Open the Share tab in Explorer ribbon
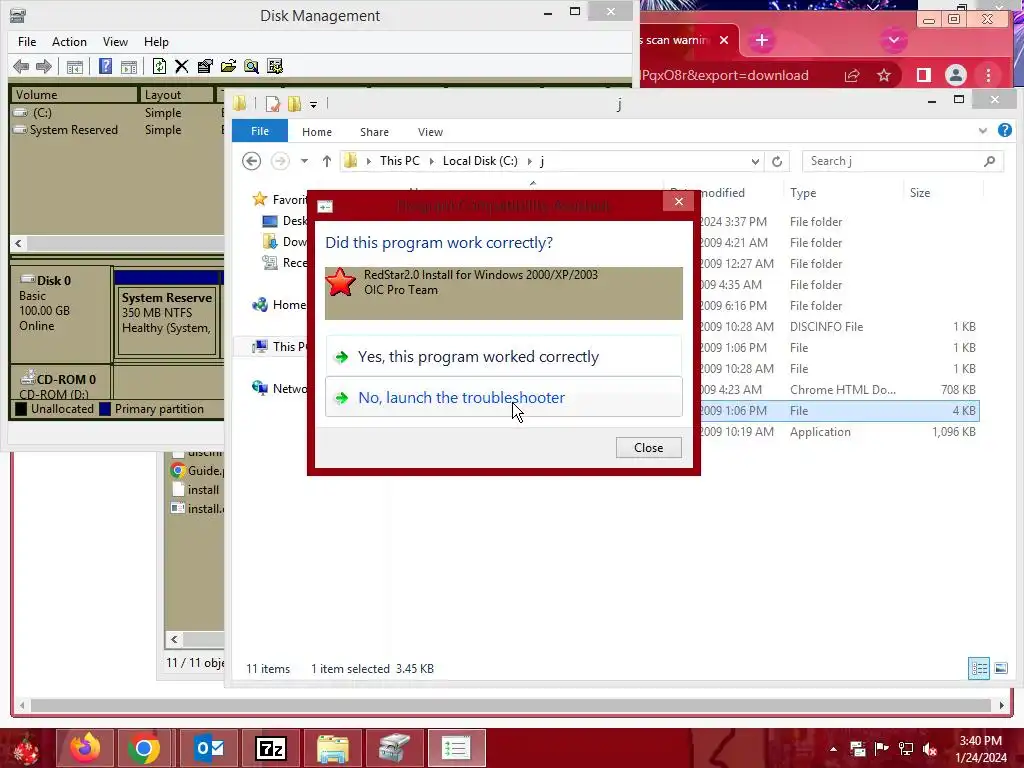The height and width of the screenshot is (768, 1024). 374,132
